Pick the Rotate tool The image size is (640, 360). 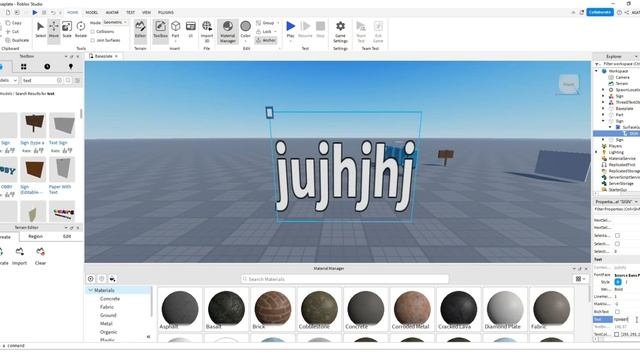81,29
